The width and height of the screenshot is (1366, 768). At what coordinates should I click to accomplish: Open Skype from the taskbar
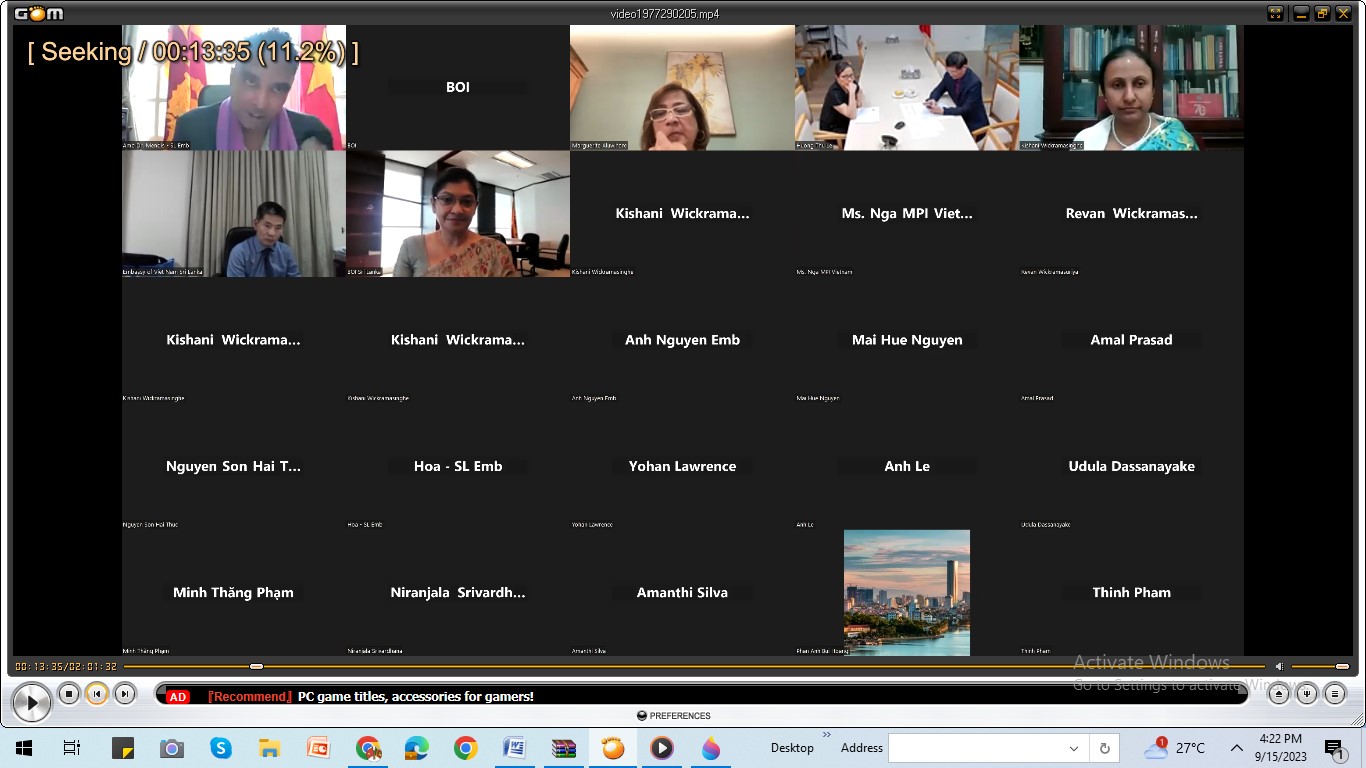(220, 748)
